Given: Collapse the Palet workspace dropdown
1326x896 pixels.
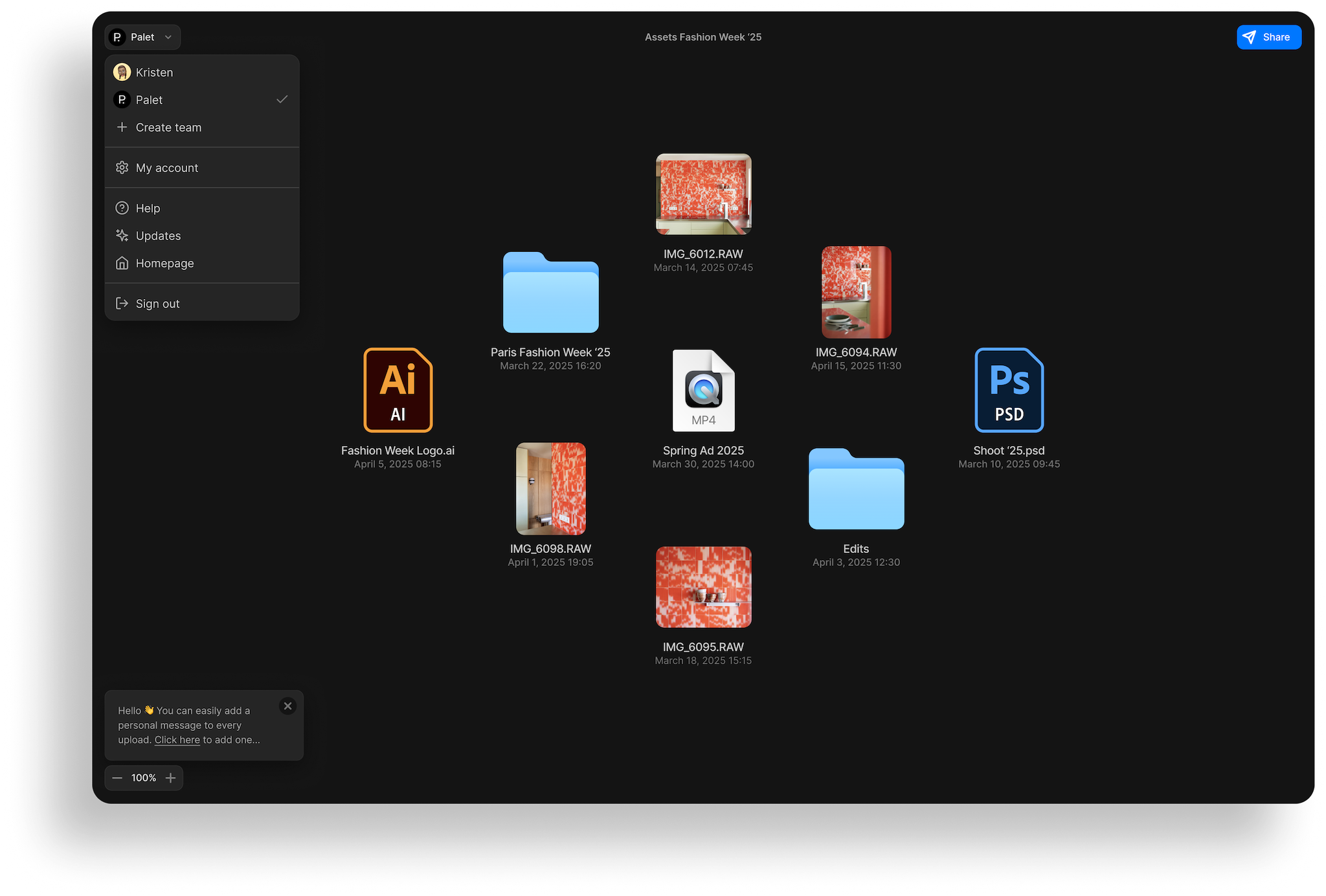Looking at the screenshot, I should coord(143,38).
